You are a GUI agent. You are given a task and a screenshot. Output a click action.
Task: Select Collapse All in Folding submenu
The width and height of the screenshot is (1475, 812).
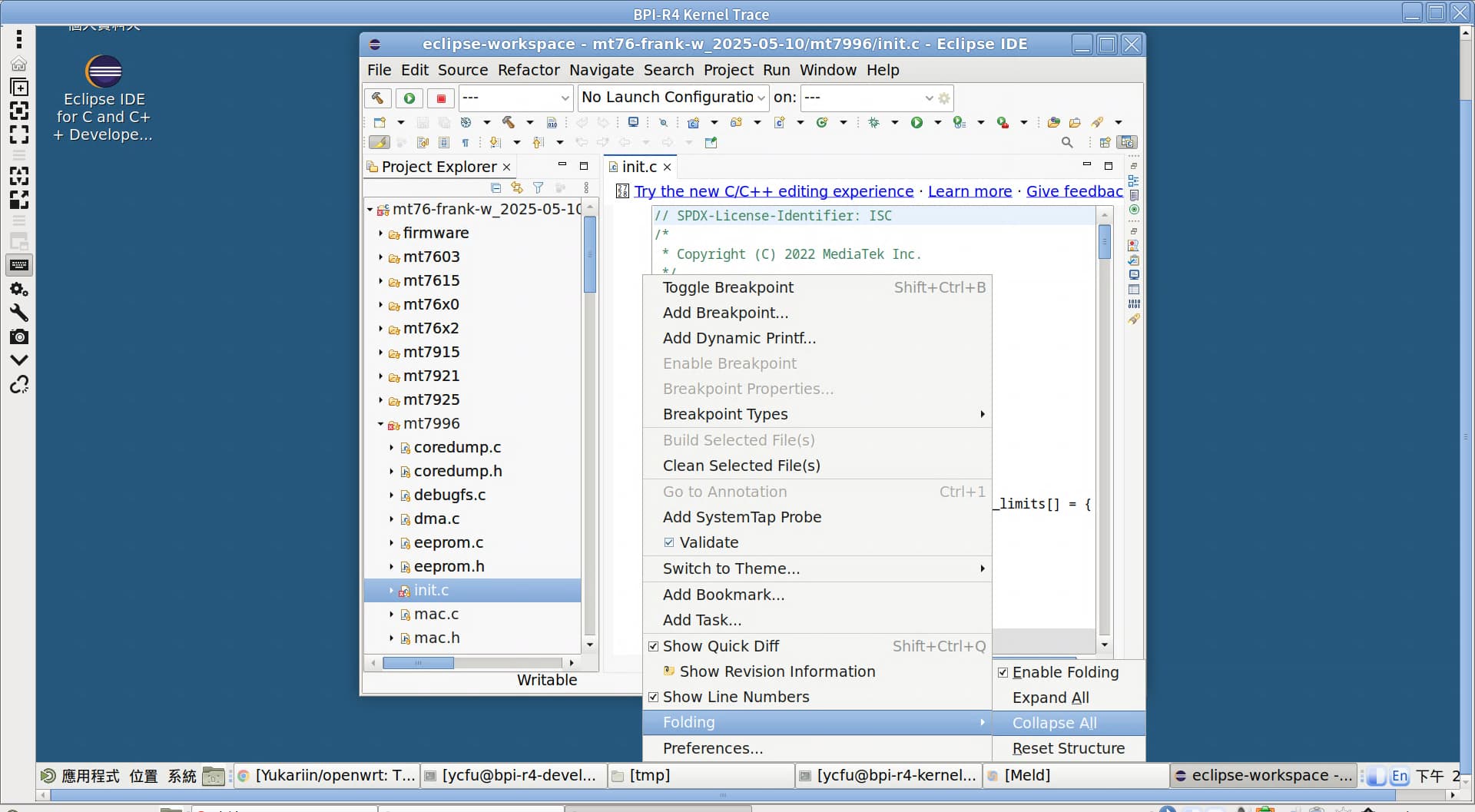[x=1069, y=723]
